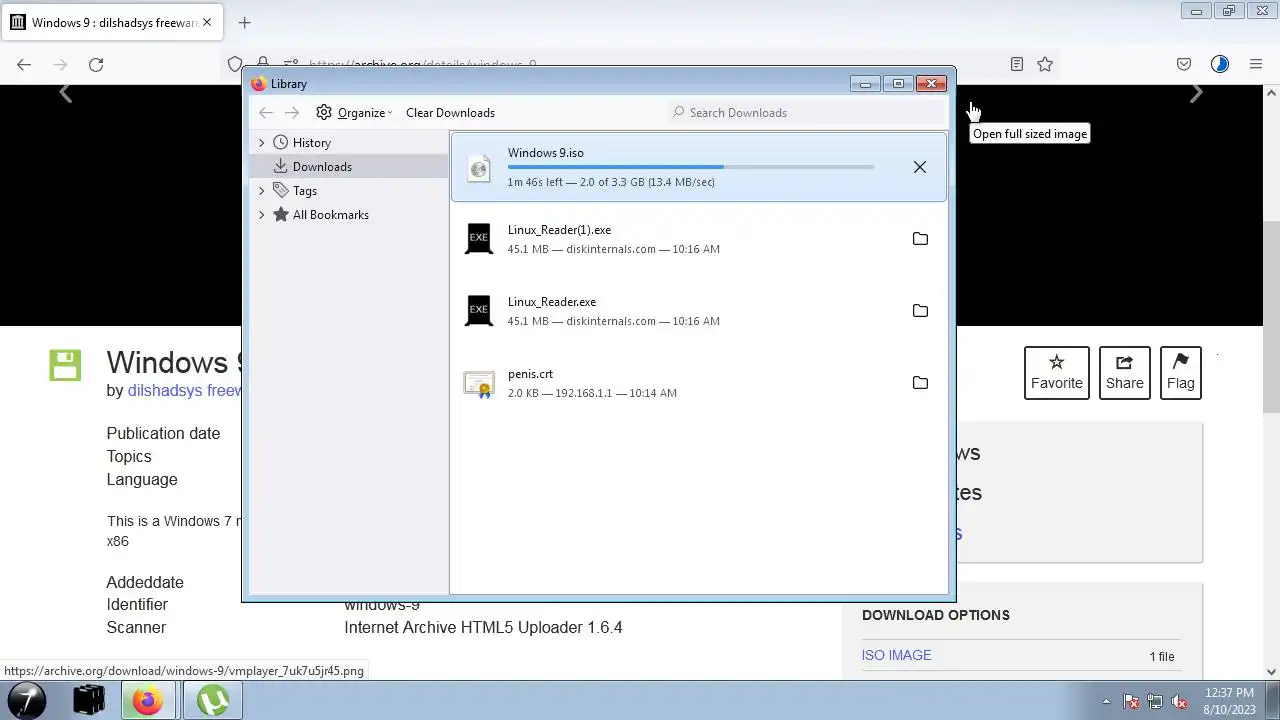Click the Firefox reload page button
1280x720 pixels.
[96, 64]
